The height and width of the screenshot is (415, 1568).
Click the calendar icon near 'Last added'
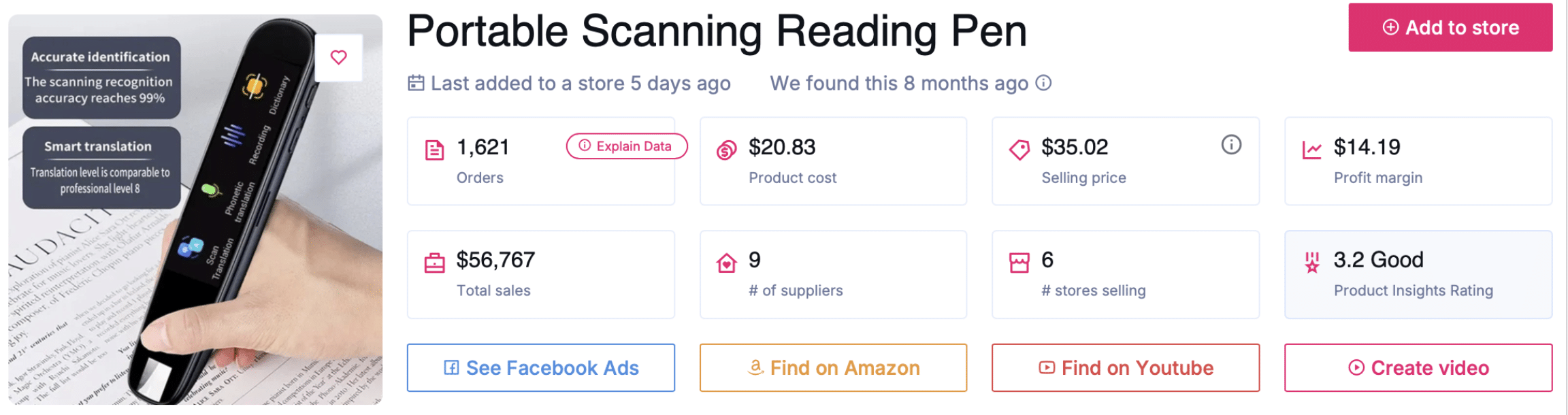pyautogui.click(x=416, y=83)
